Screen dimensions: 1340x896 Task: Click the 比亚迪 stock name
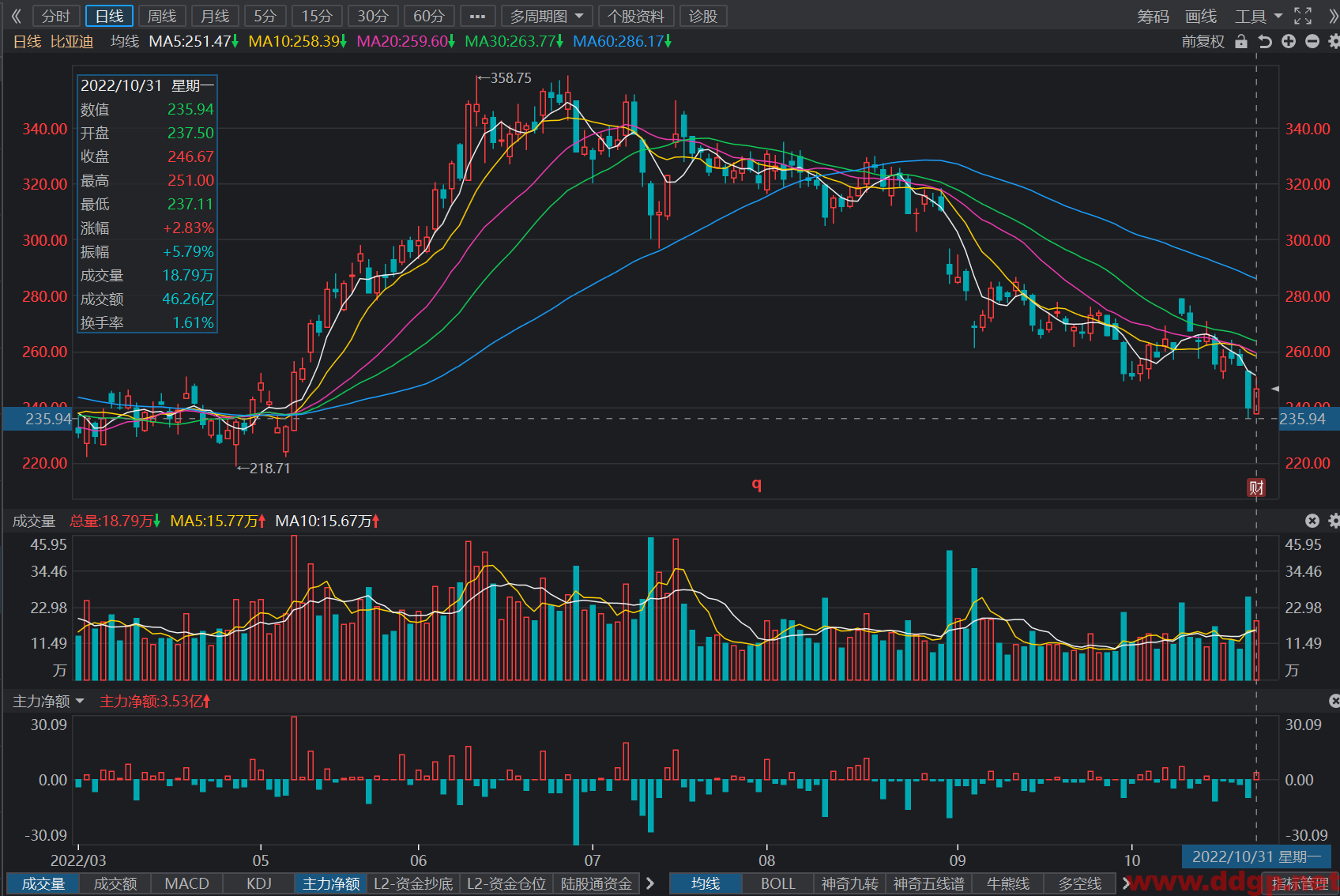click(x=72, y=41)
